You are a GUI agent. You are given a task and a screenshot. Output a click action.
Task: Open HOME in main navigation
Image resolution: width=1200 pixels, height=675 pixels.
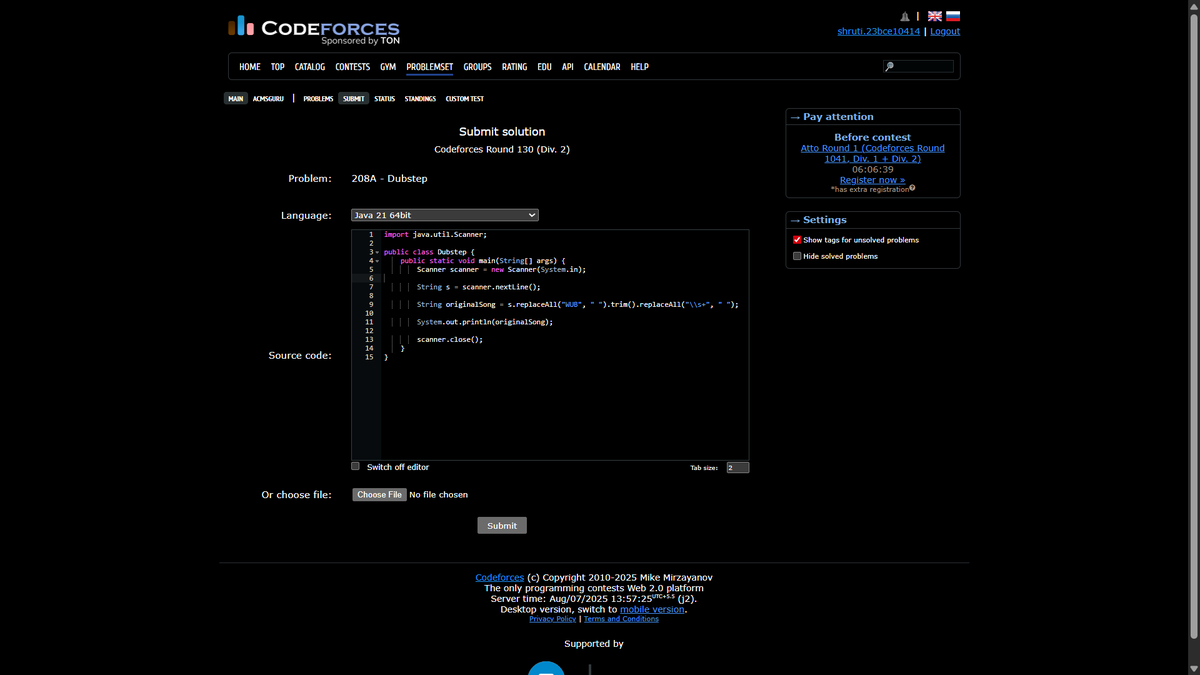pyautogui.click(x=250, y=67)
